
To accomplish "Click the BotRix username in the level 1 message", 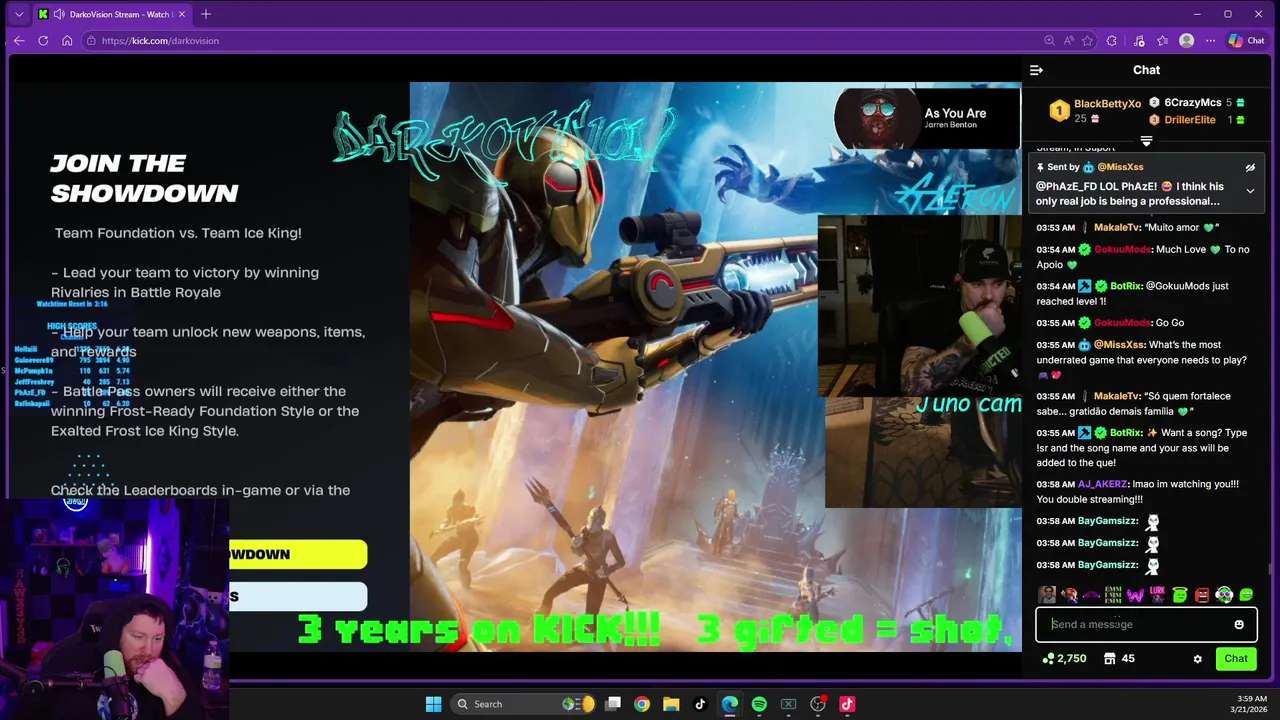I will (1126, 286).
